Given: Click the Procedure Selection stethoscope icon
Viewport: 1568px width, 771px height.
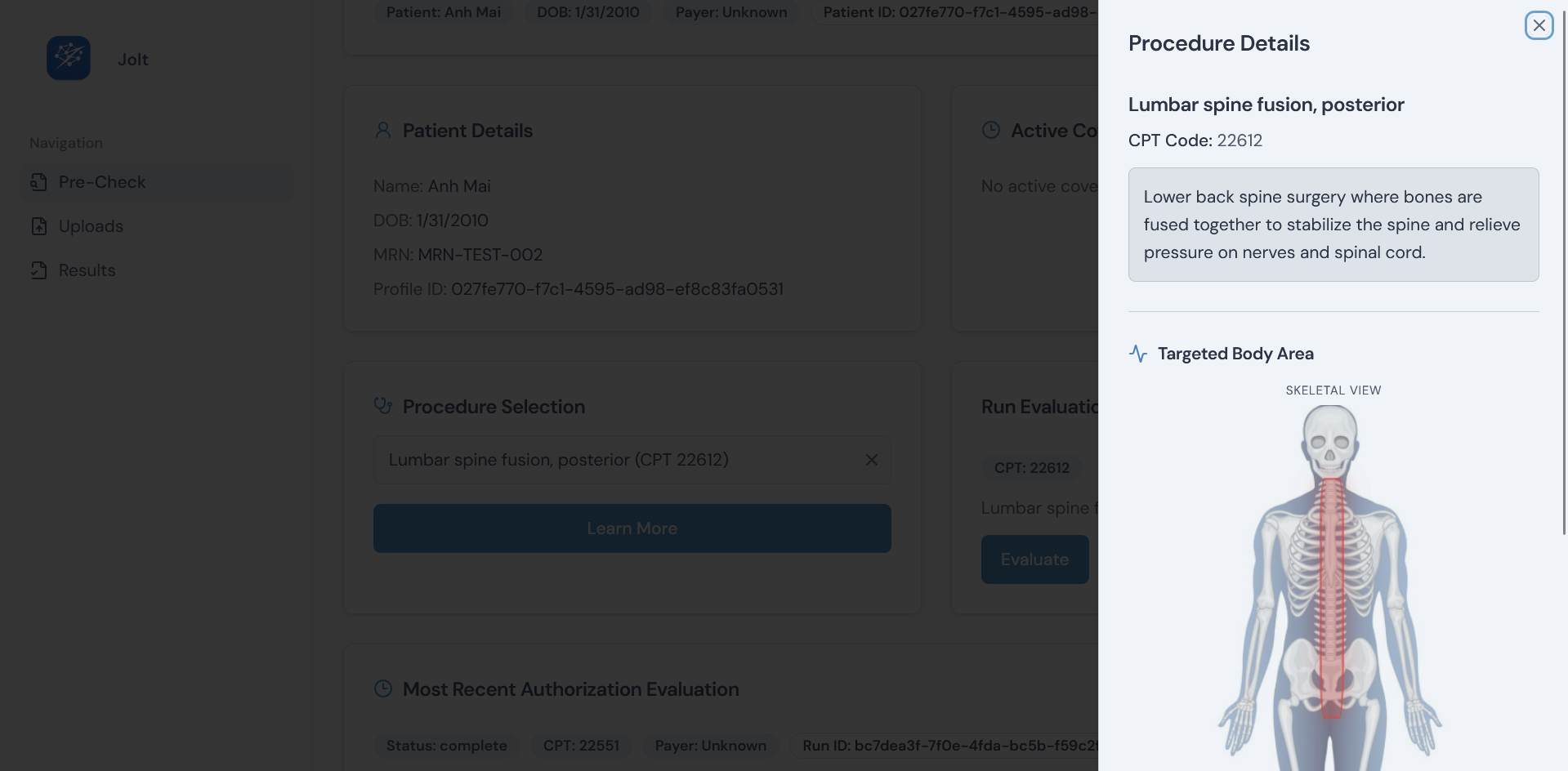Looking at the screenshot, I should [382, 406].
